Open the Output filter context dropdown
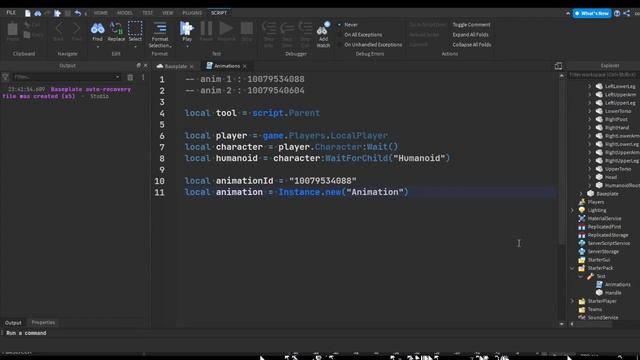640x360 pixels. point(118,77)
